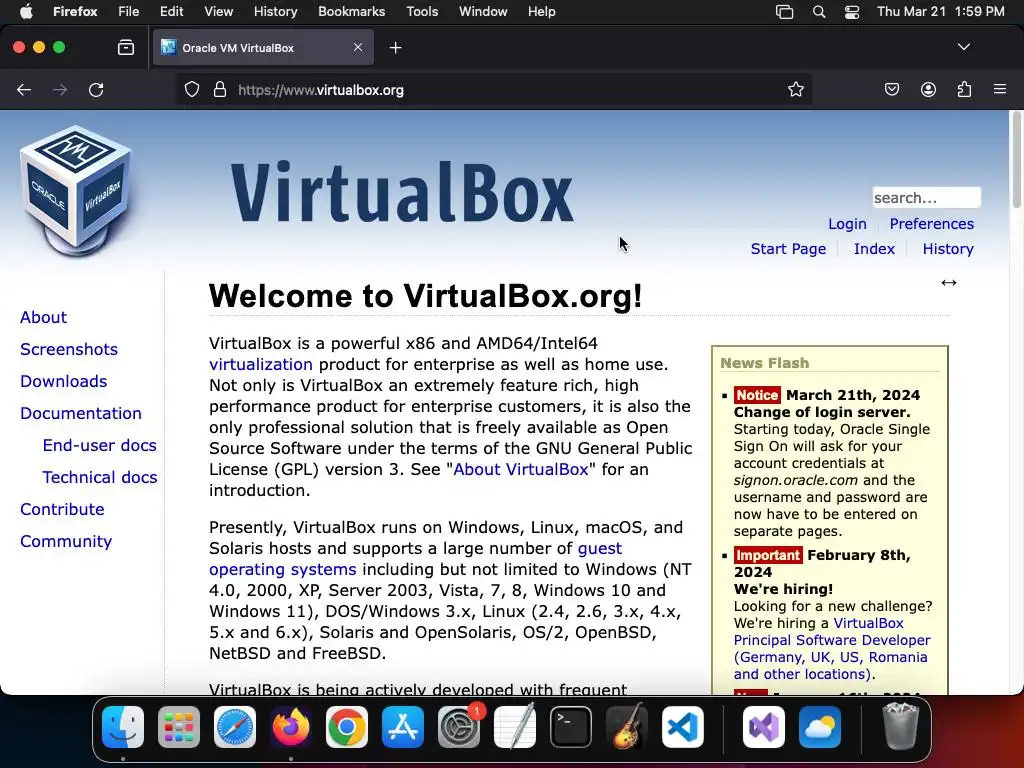Open Spotlight search in the menu bar
Image resolution: width=1024 pixels, height=768 pixels.
pyautogui.click(x=819, y=12)
